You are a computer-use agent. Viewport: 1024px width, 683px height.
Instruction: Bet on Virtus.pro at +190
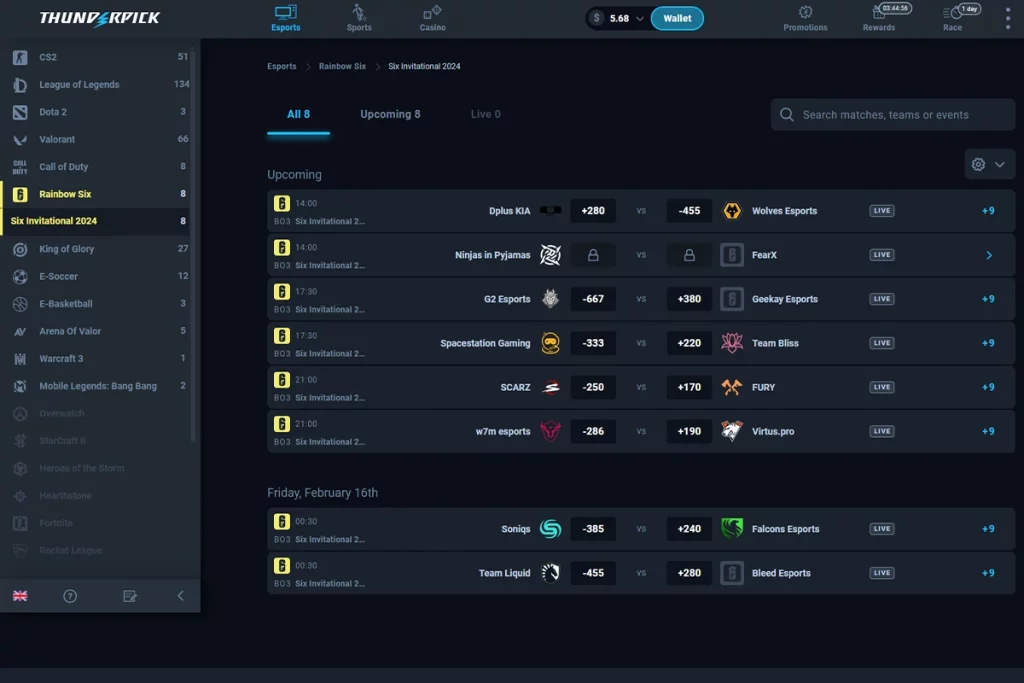(x=689, y=431)
